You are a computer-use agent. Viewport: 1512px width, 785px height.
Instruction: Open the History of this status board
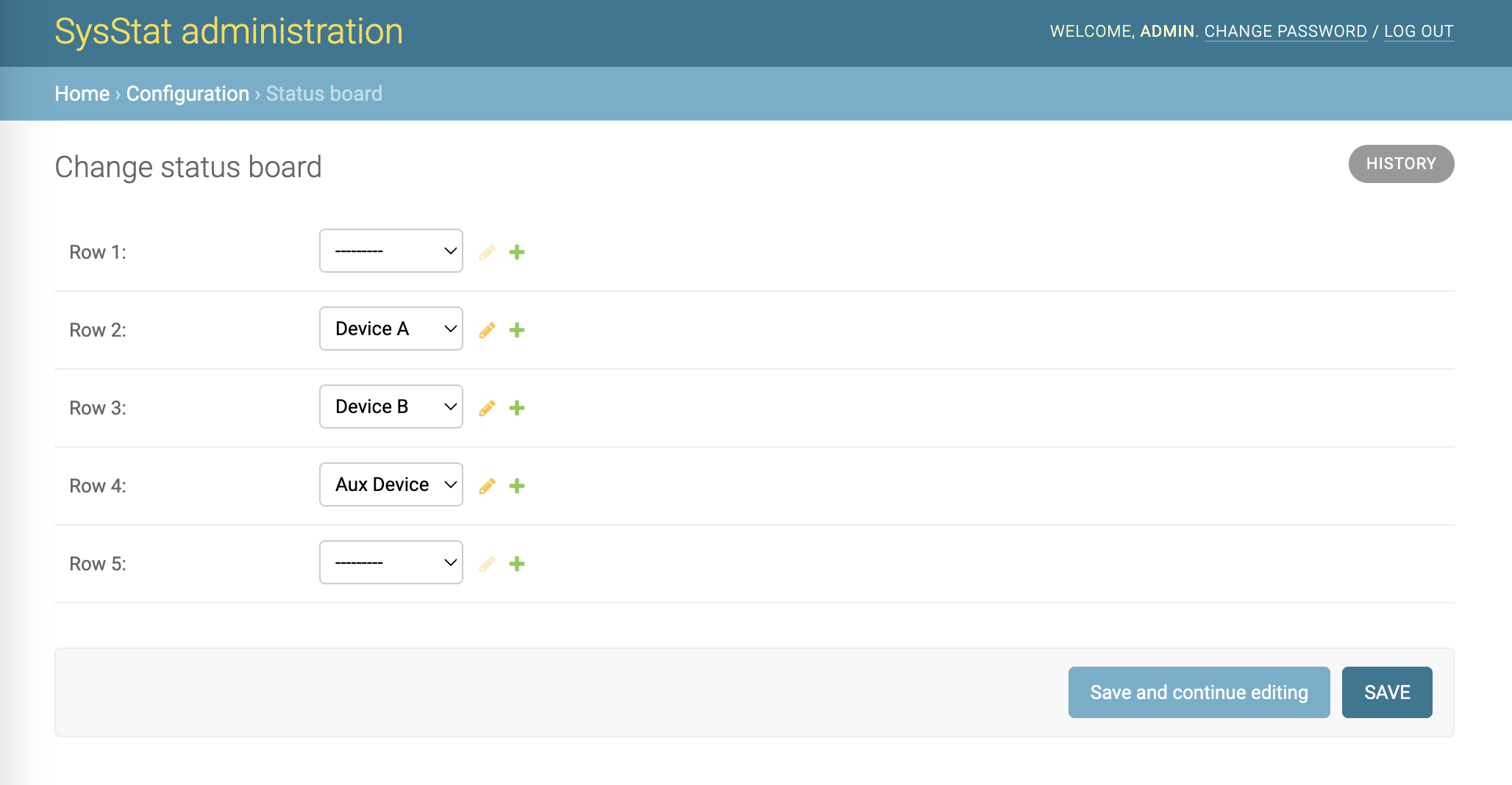pos(1400,164)
